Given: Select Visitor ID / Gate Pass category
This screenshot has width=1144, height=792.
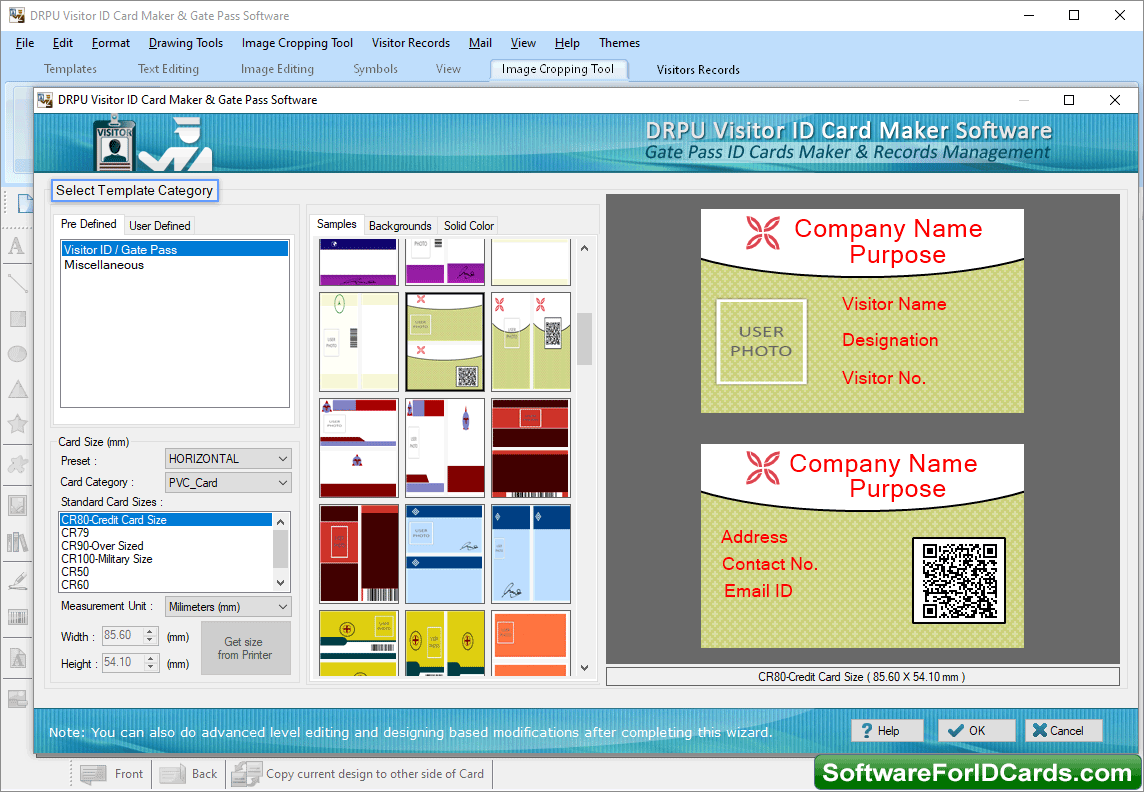Looking at the screenshot, I should [x=174, y=249].
